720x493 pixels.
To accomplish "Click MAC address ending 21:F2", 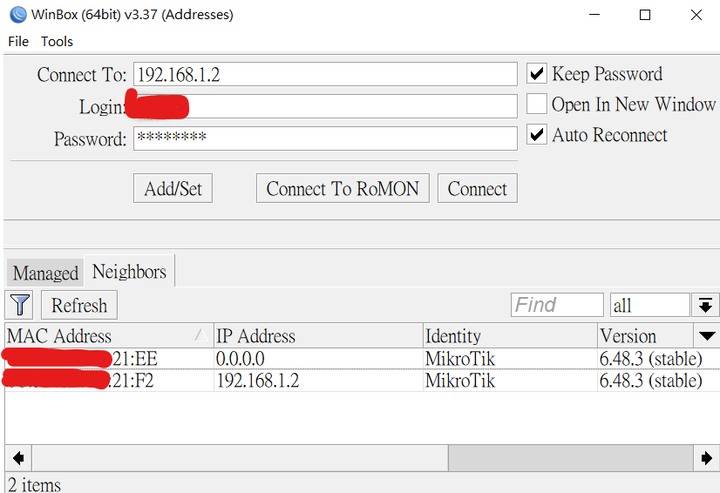I will (79, 381).
